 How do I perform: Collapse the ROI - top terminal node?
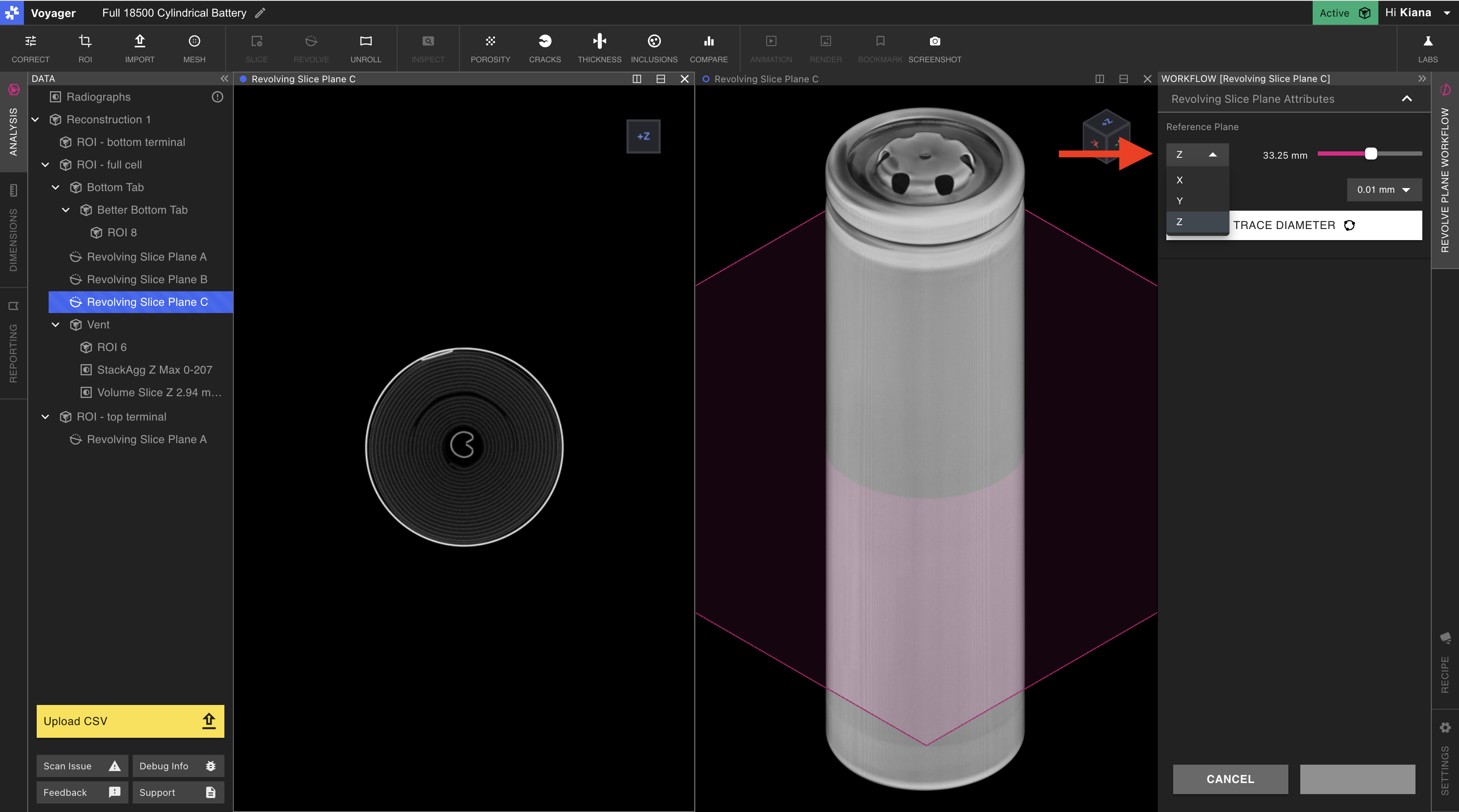tap(45, 417)
